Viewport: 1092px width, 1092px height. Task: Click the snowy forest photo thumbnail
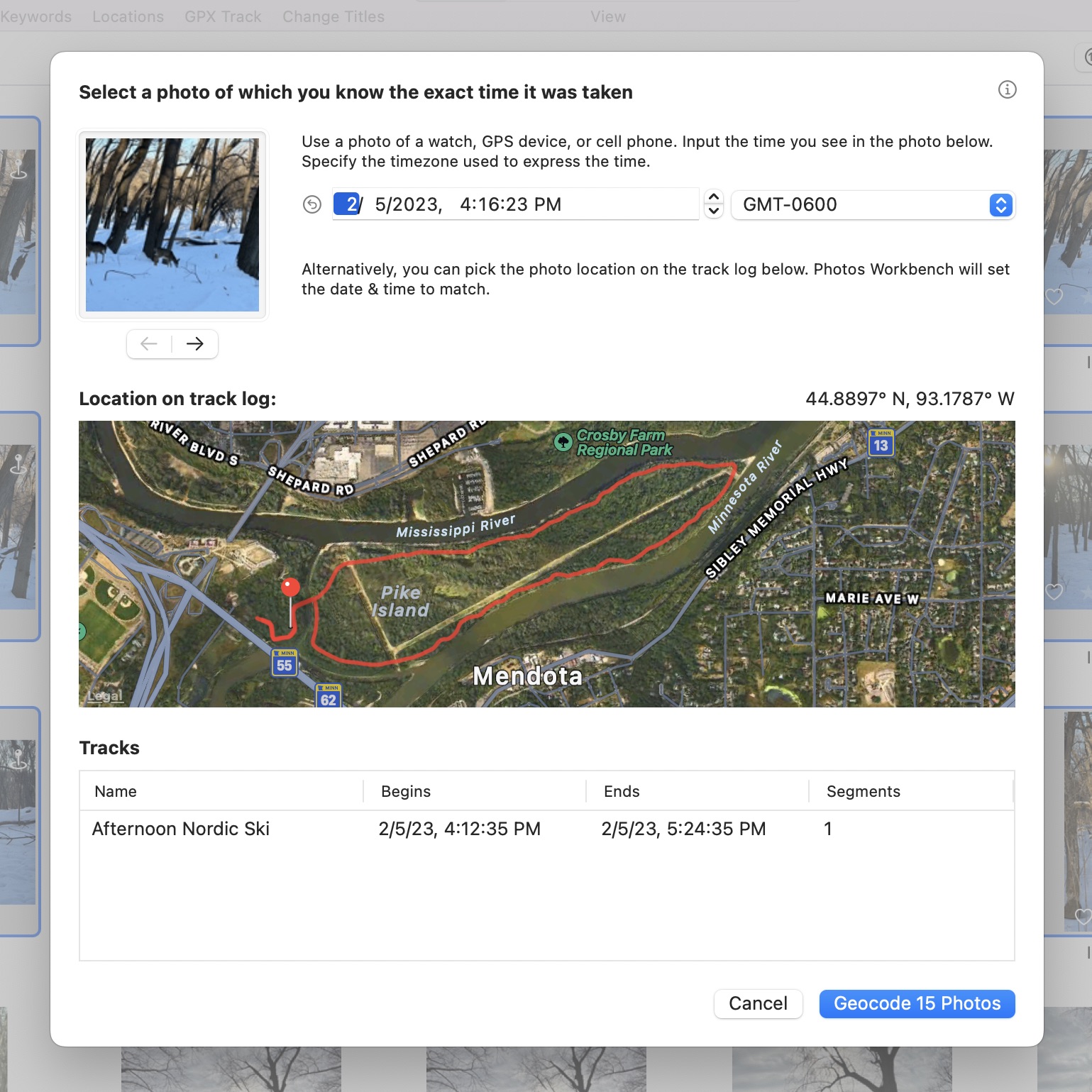pos(172,225)
